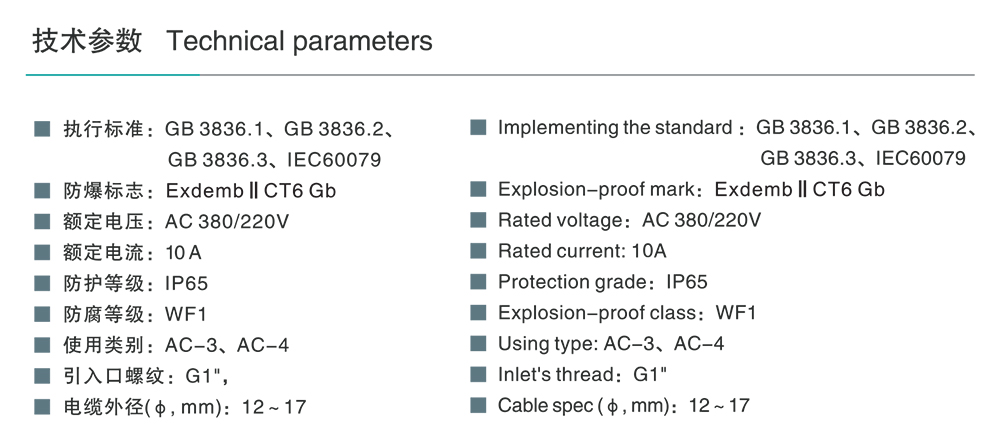Click the bullet beside Implementing the standard
The height and width of the screenshot is (445, 1000).
478,128
